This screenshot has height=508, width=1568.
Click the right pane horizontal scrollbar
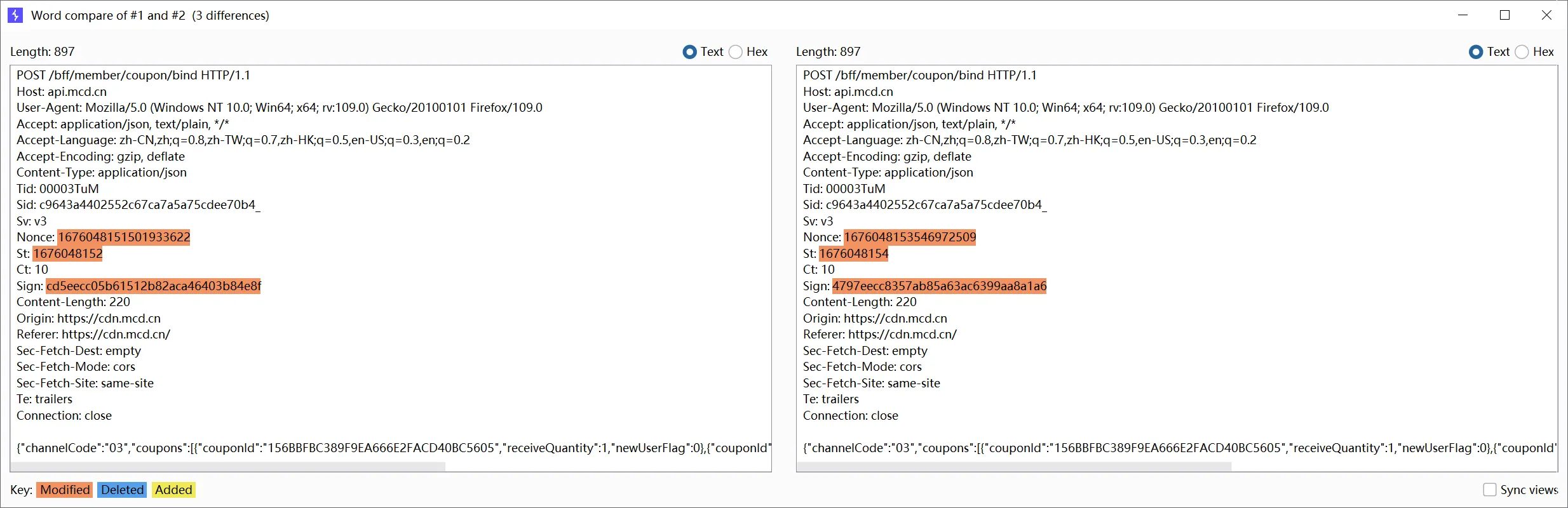[x=1014, y=467]
